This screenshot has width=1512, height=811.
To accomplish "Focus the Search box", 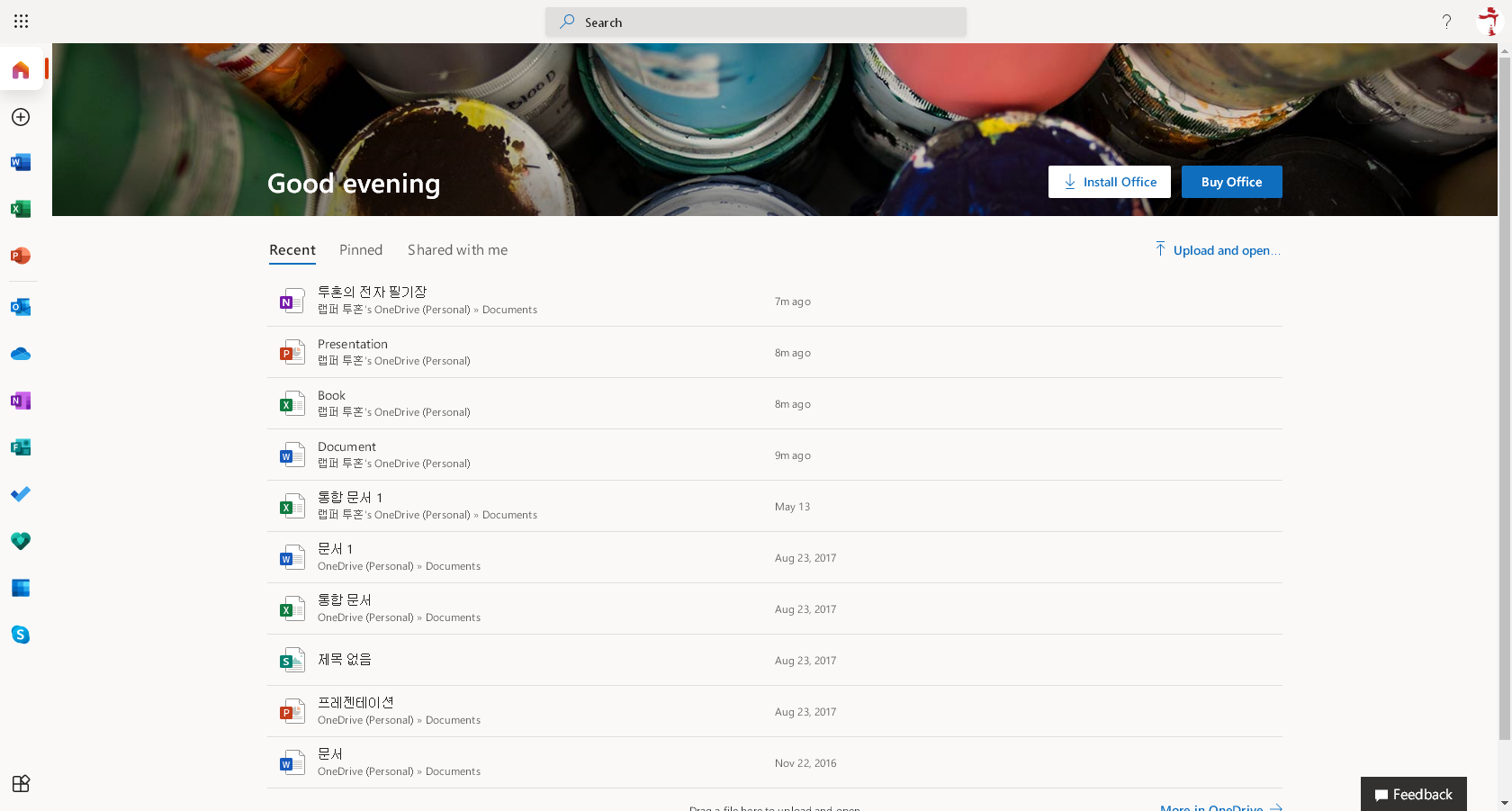I will click(x=756, y=22).
